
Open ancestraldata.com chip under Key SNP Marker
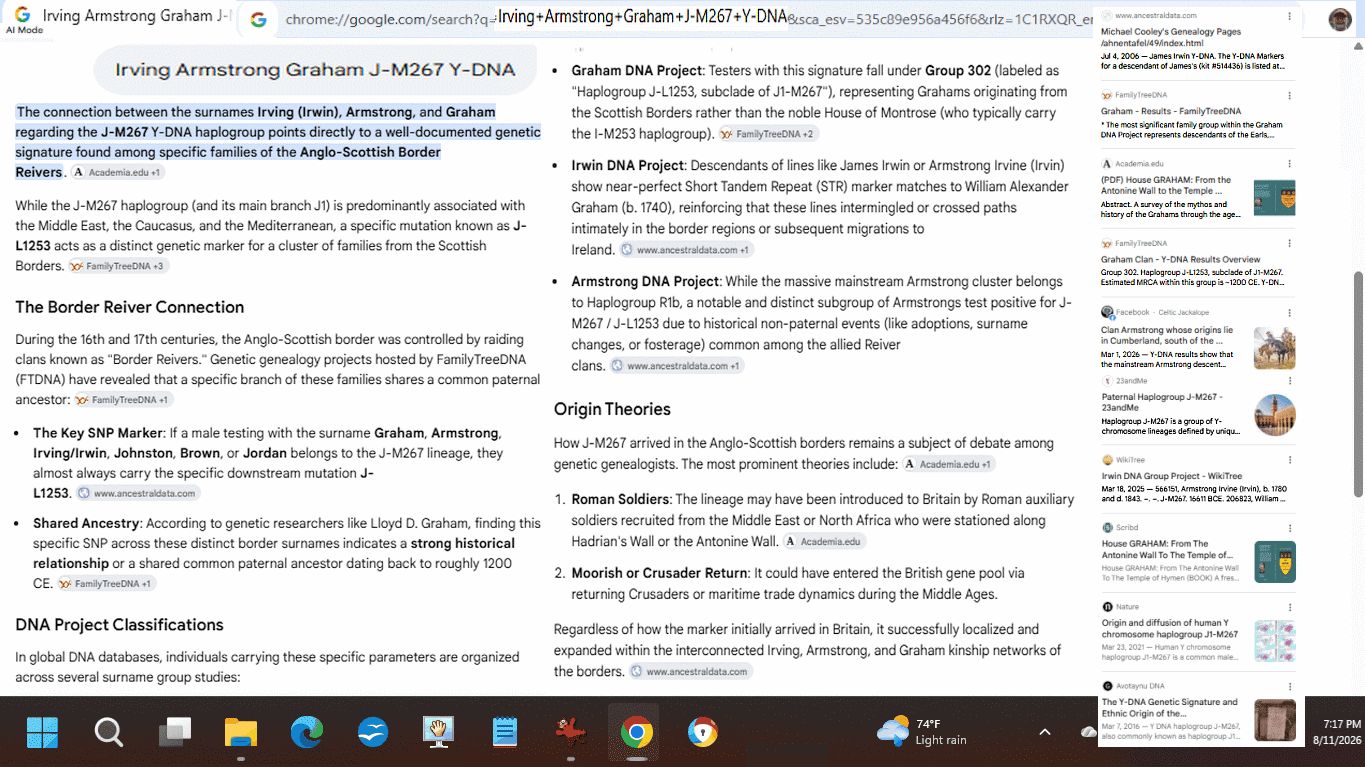click(x=137, y=493)
